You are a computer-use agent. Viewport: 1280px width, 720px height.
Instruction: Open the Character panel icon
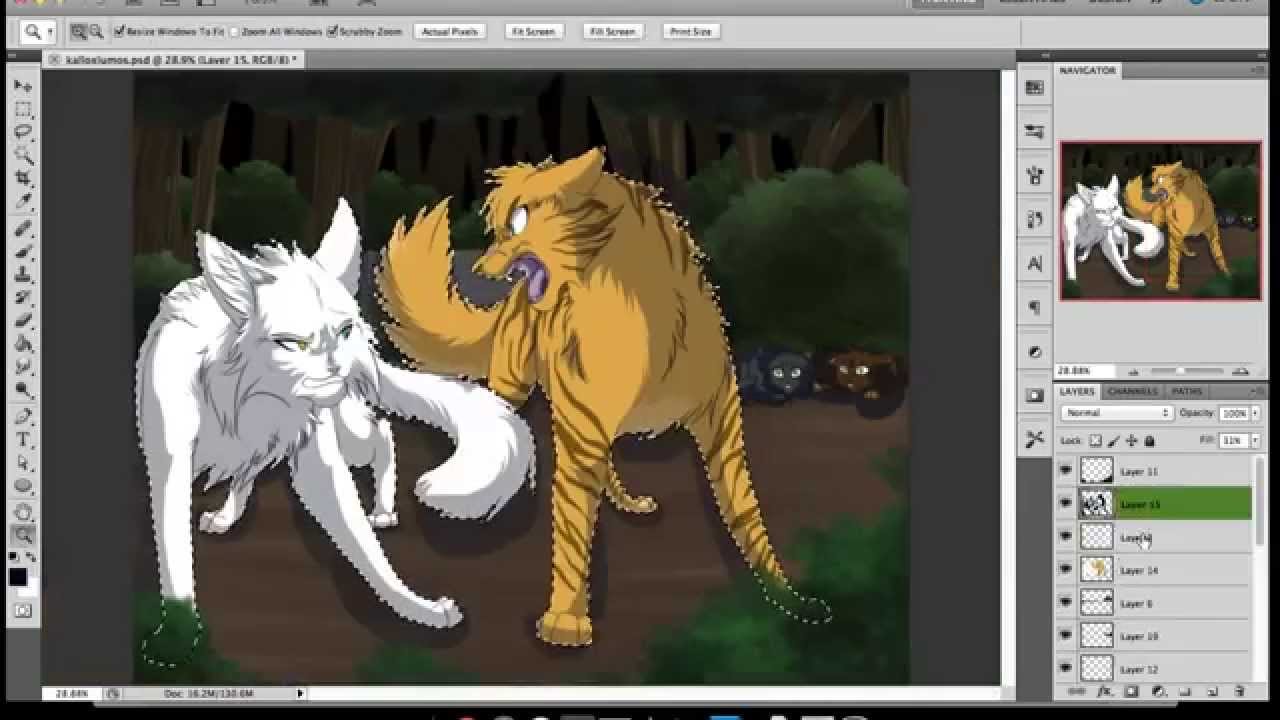click(1034, 264)
